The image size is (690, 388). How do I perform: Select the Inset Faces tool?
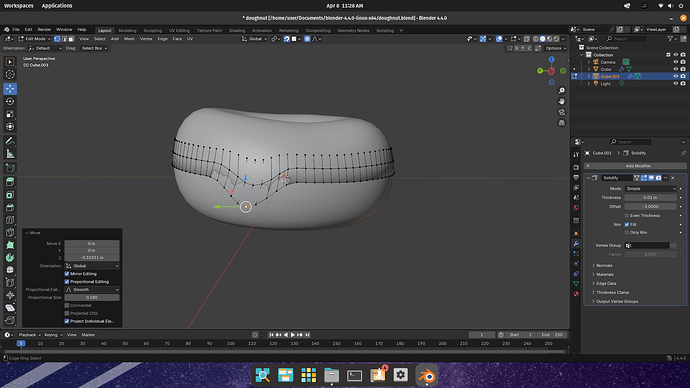click(x=10, y=194)
